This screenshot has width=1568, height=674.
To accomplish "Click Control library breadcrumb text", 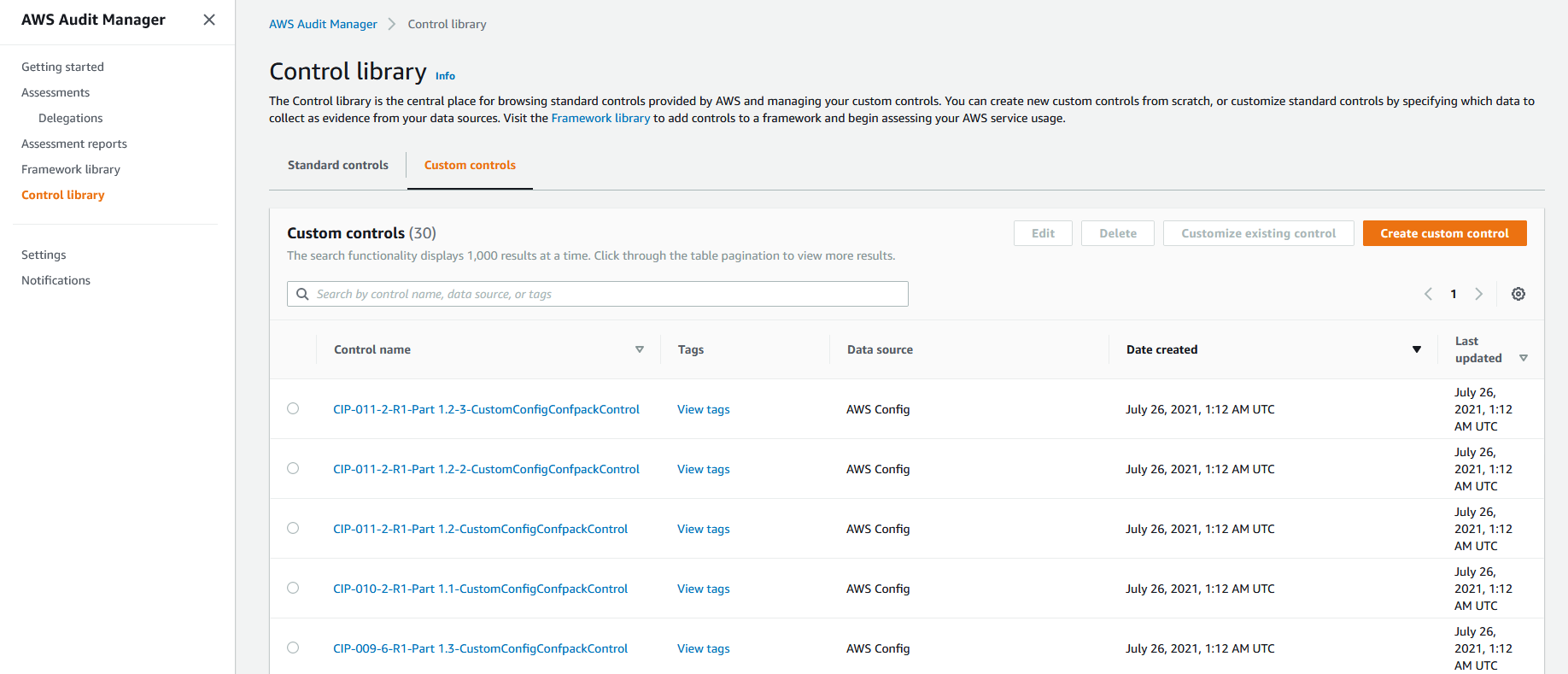I will [x=447, y=24].
